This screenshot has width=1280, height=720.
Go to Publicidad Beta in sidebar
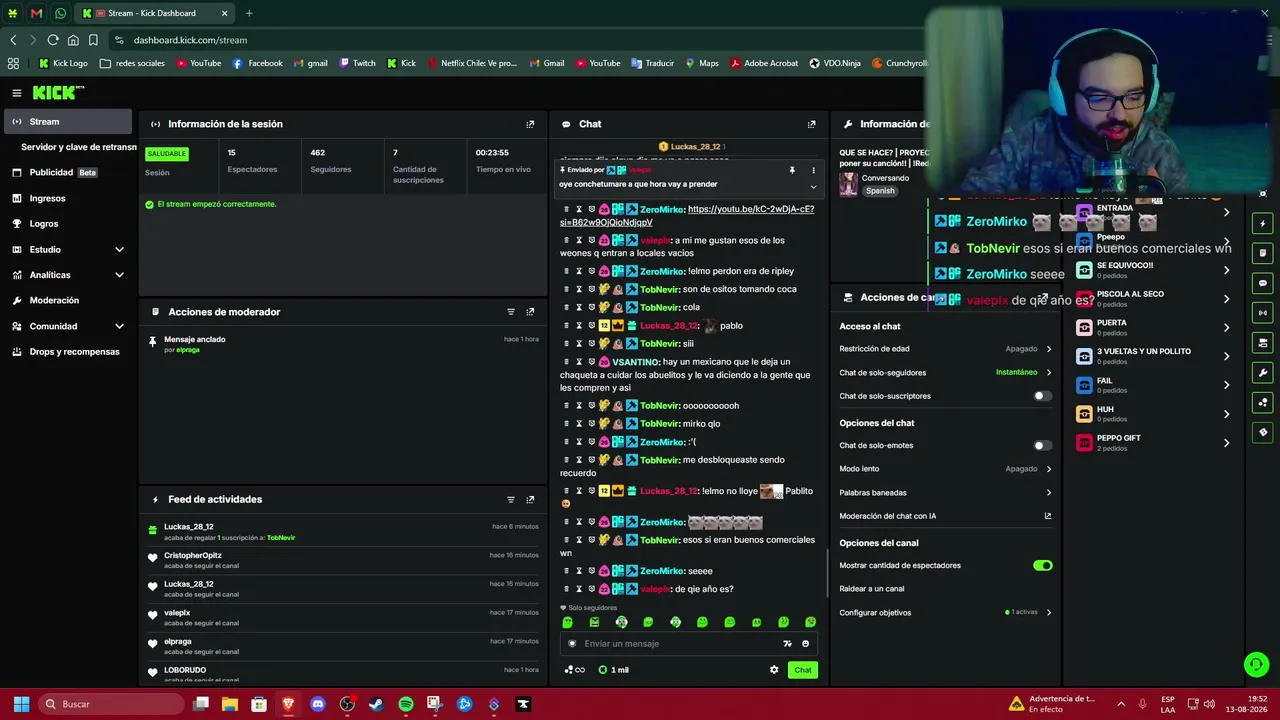(x=66, y=173)
